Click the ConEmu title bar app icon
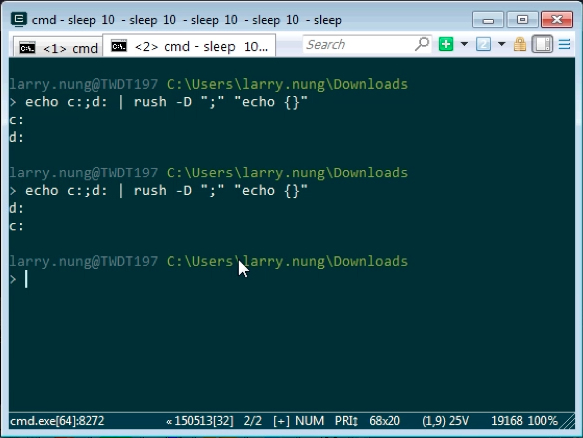583x438 pixels. pos(19,19)
